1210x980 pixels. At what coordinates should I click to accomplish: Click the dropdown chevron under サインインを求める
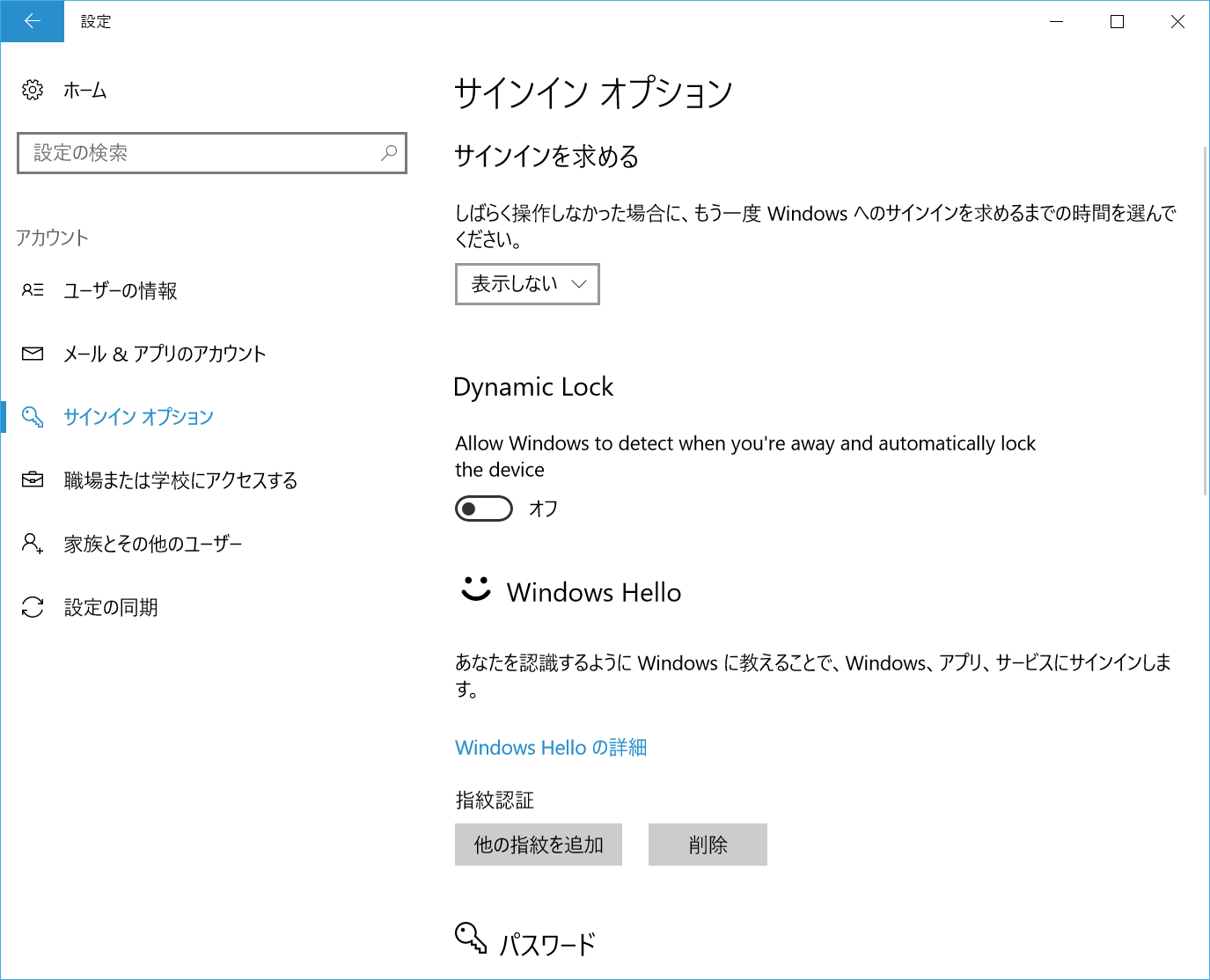click(578, 284)
